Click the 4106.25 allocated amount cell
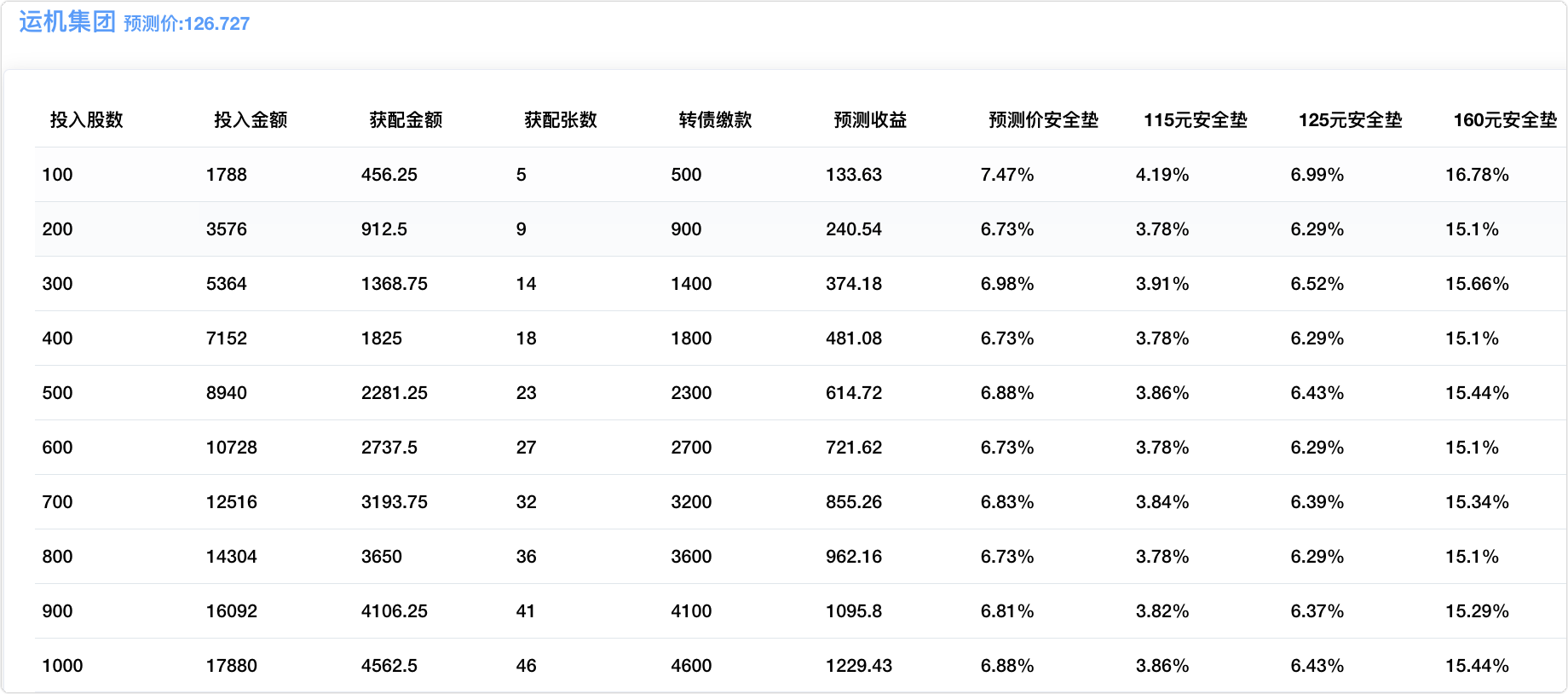Image resolution: width=1568 pixels, height=694 pixels. point(395,611)
